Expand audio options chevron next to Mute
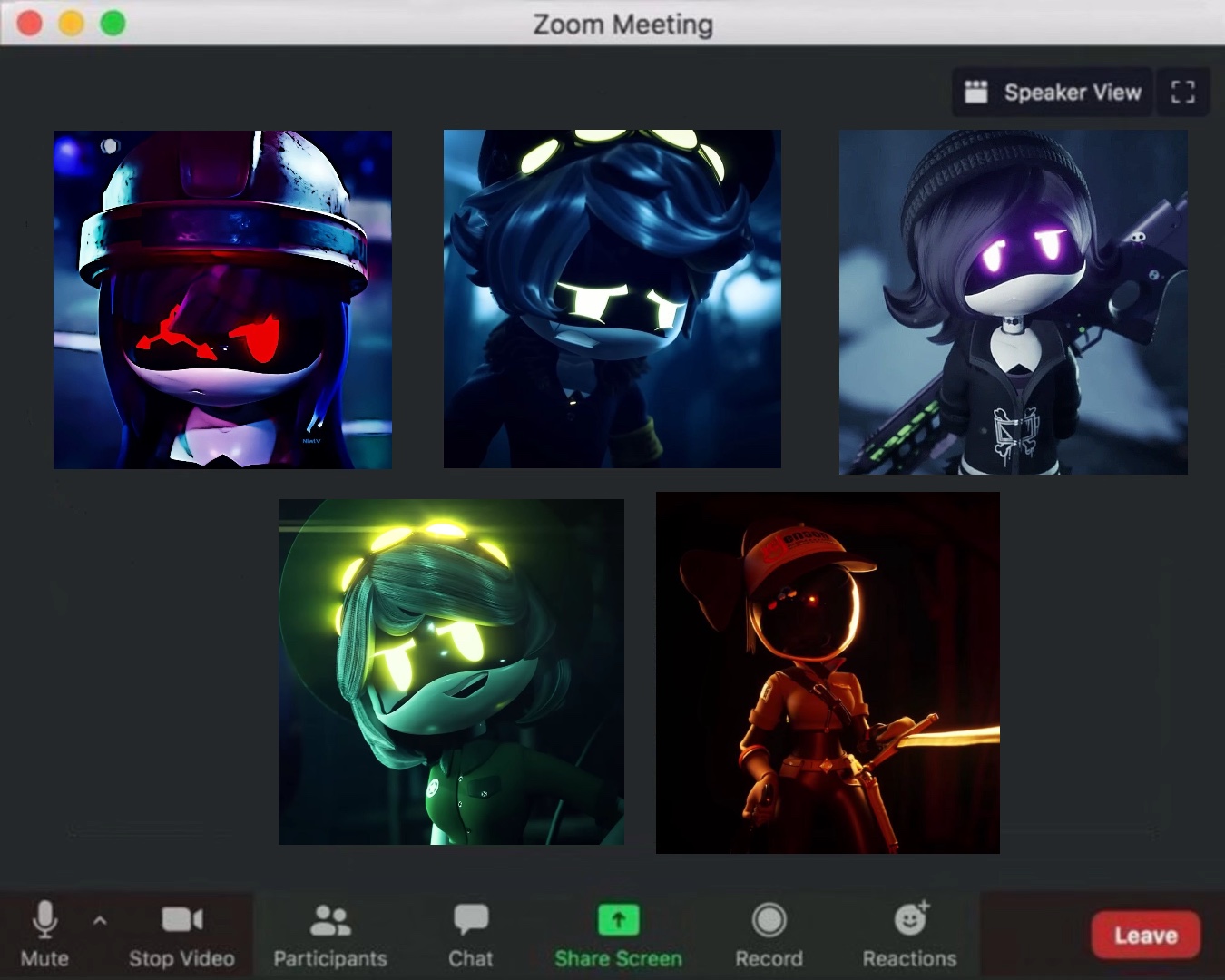 pyautogui.click(x=100, y=920)
